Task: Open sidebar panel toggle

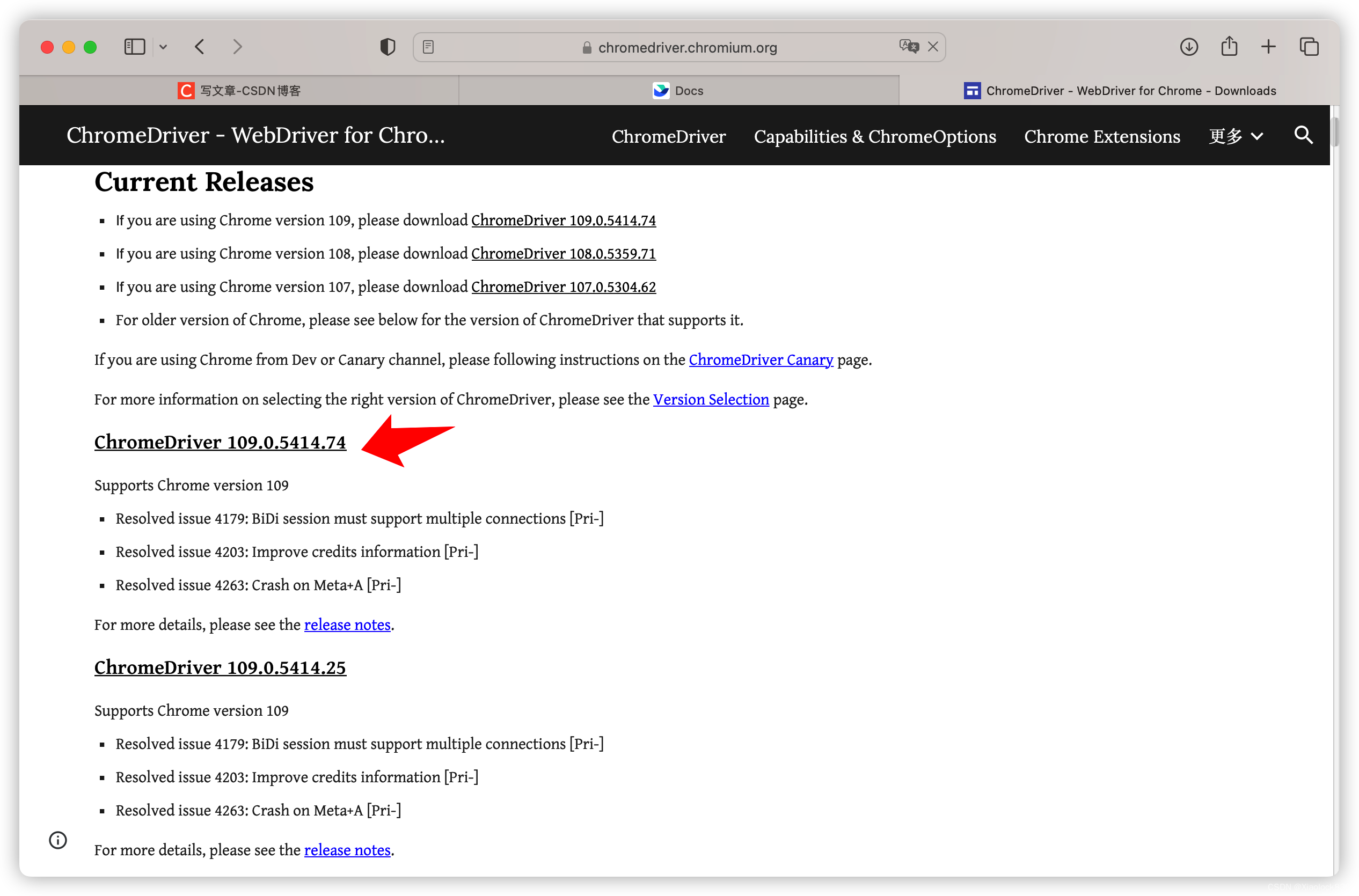Action: click(135, 47)
